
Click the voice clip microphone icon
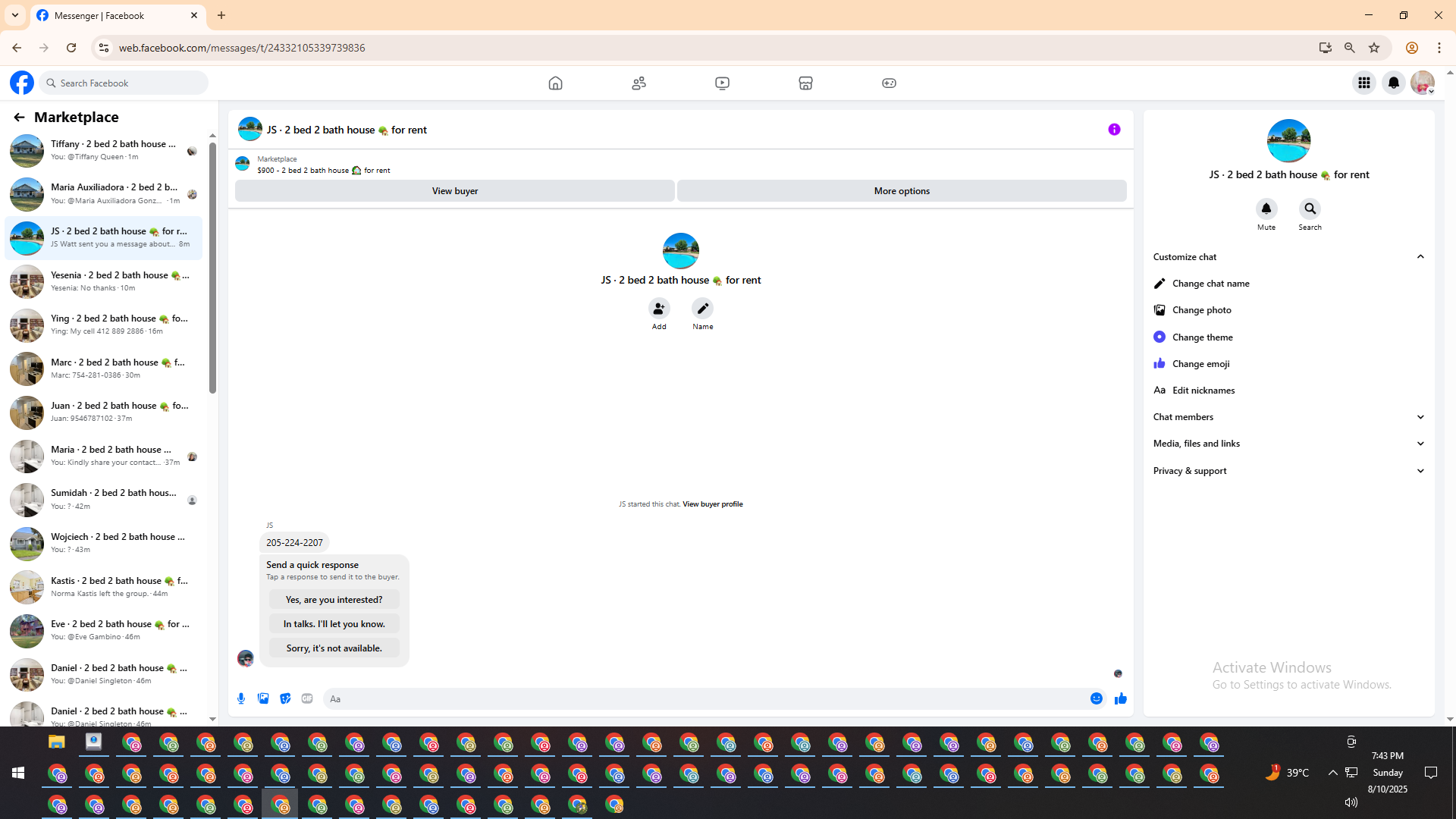(x=241, y=698)
